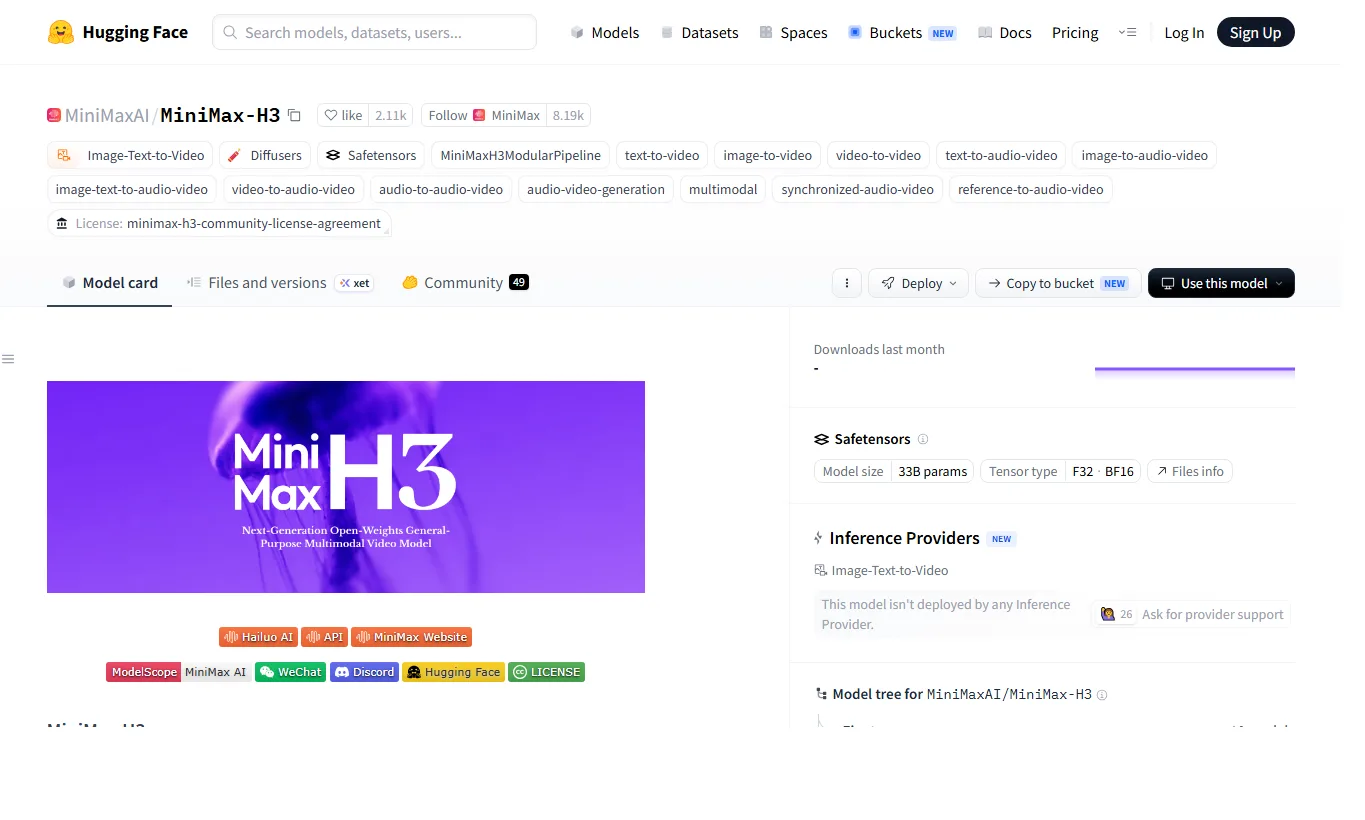Open the MiniMaxAI organization link
This screenshot has width=1365, height=820.
point(106,115)
